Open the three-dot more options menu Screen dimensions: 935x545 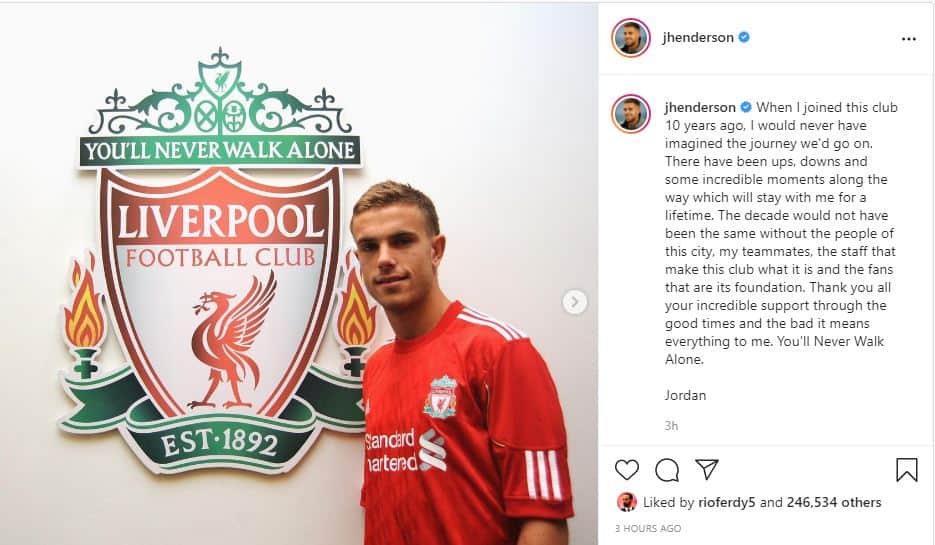908,39
